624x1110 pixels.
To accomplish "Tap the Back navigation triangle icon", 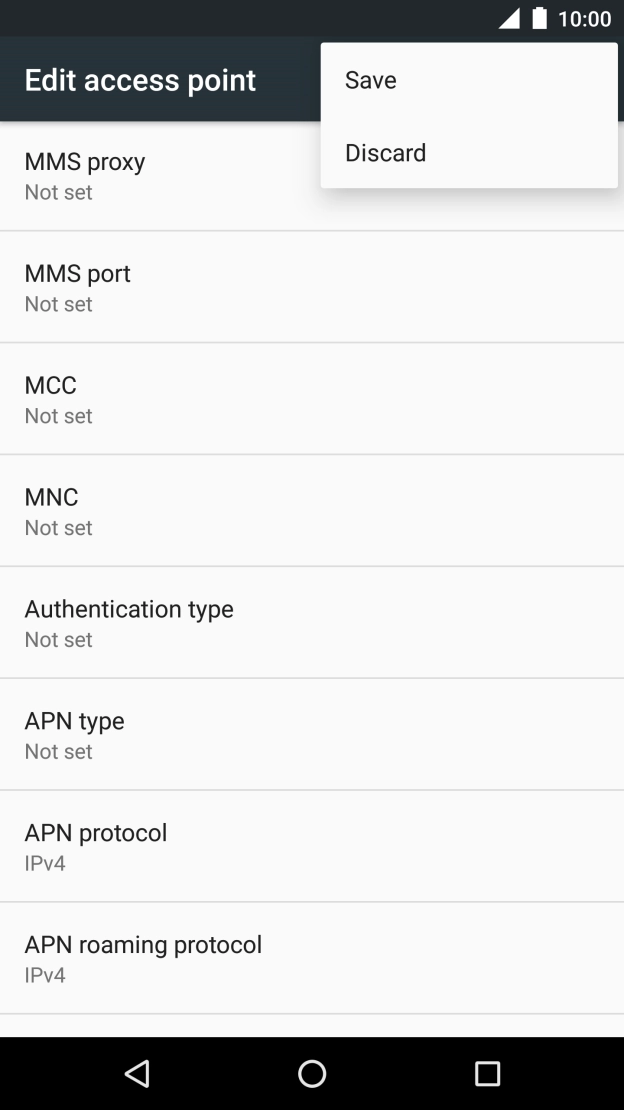I will click(x=137, y=1073).
